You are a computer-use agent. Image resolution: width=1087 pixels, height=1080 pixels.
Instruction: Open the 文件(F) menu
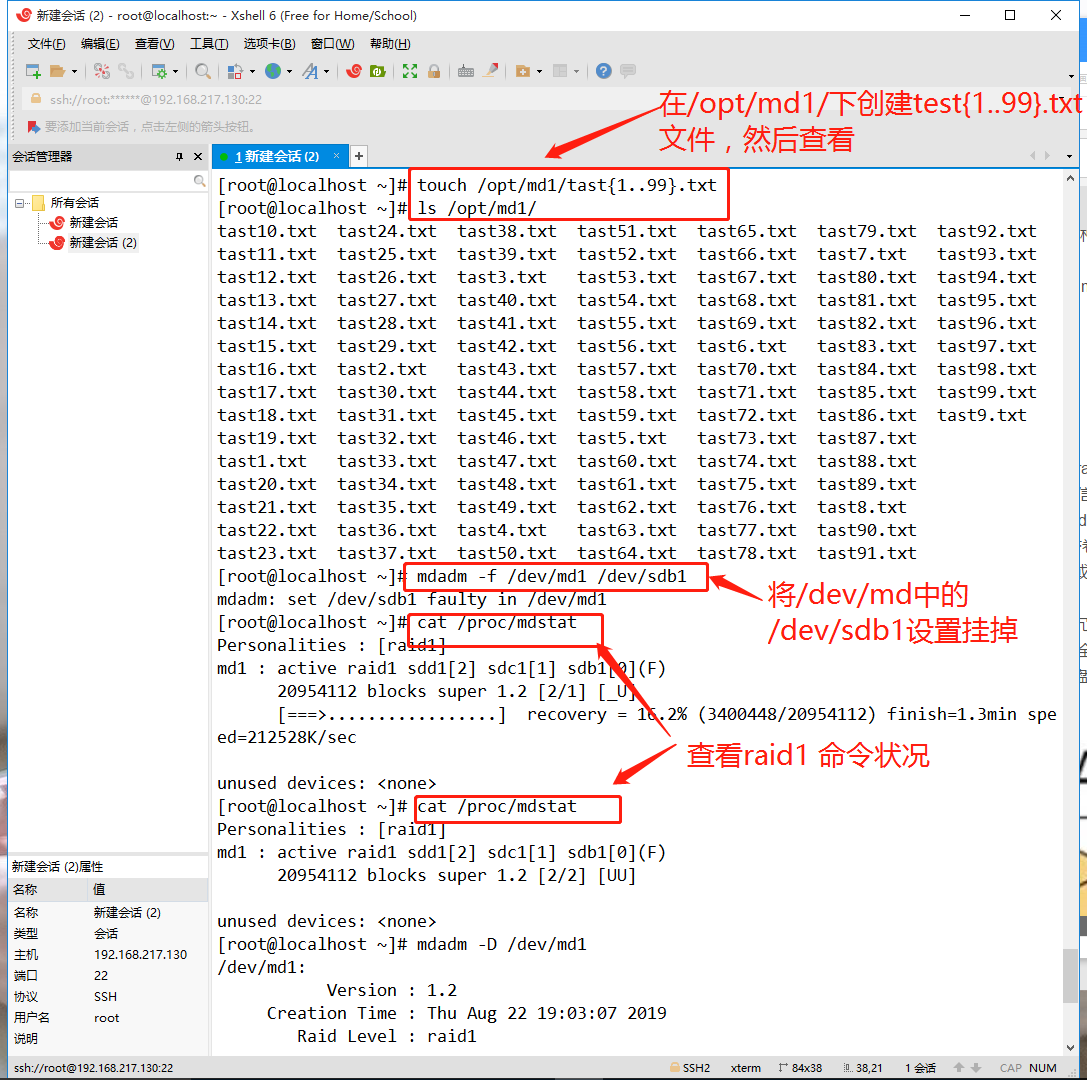point(46,44)
